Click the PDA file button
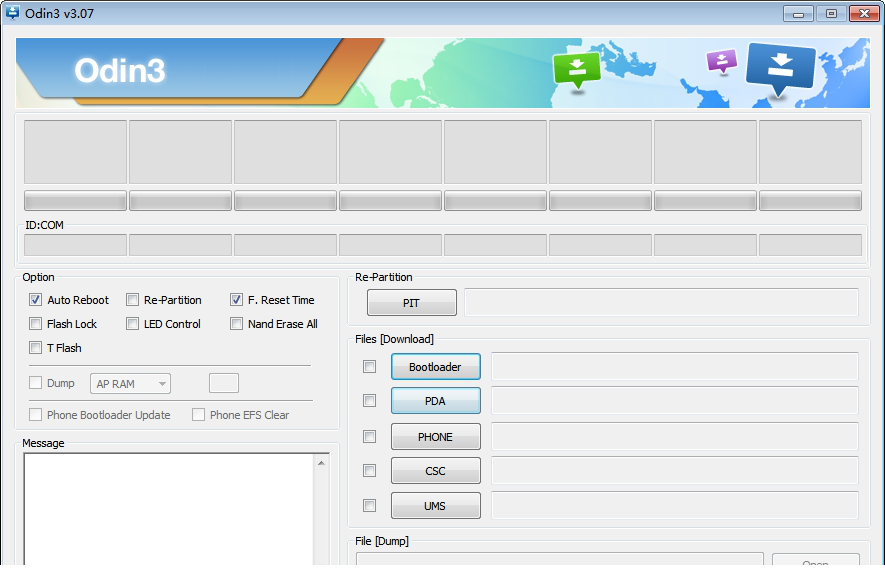 pos(435,401)
